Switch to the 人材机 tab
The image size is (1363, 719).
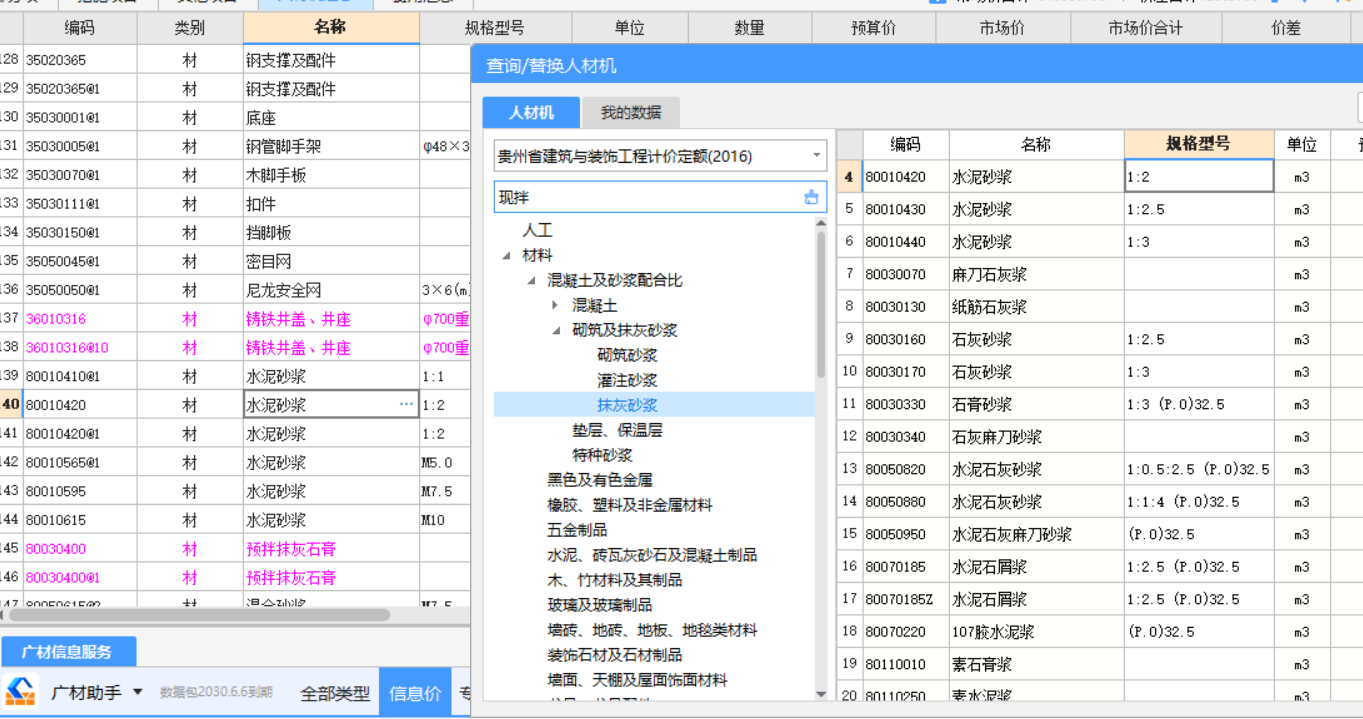pyautogui.click(x=531, y=112)
